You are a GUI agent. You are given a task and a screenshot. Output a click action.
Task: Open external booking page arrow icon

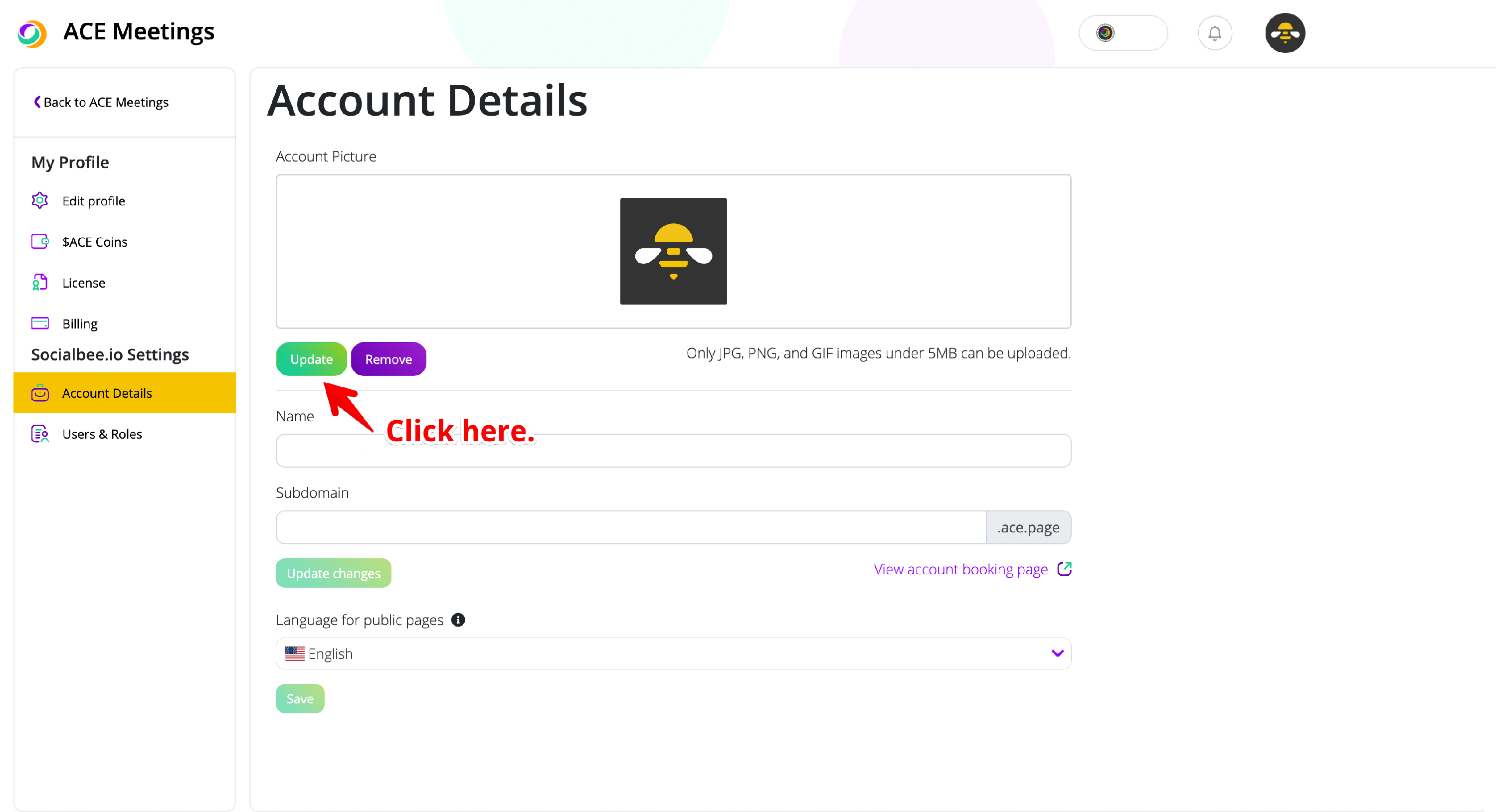1064,569
